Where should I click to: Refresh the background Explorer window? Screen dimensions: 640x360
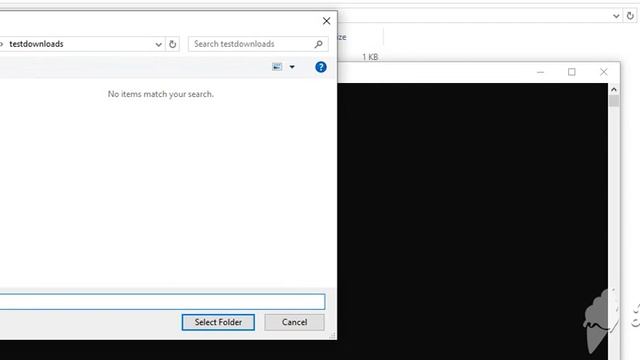coord(630,16)
